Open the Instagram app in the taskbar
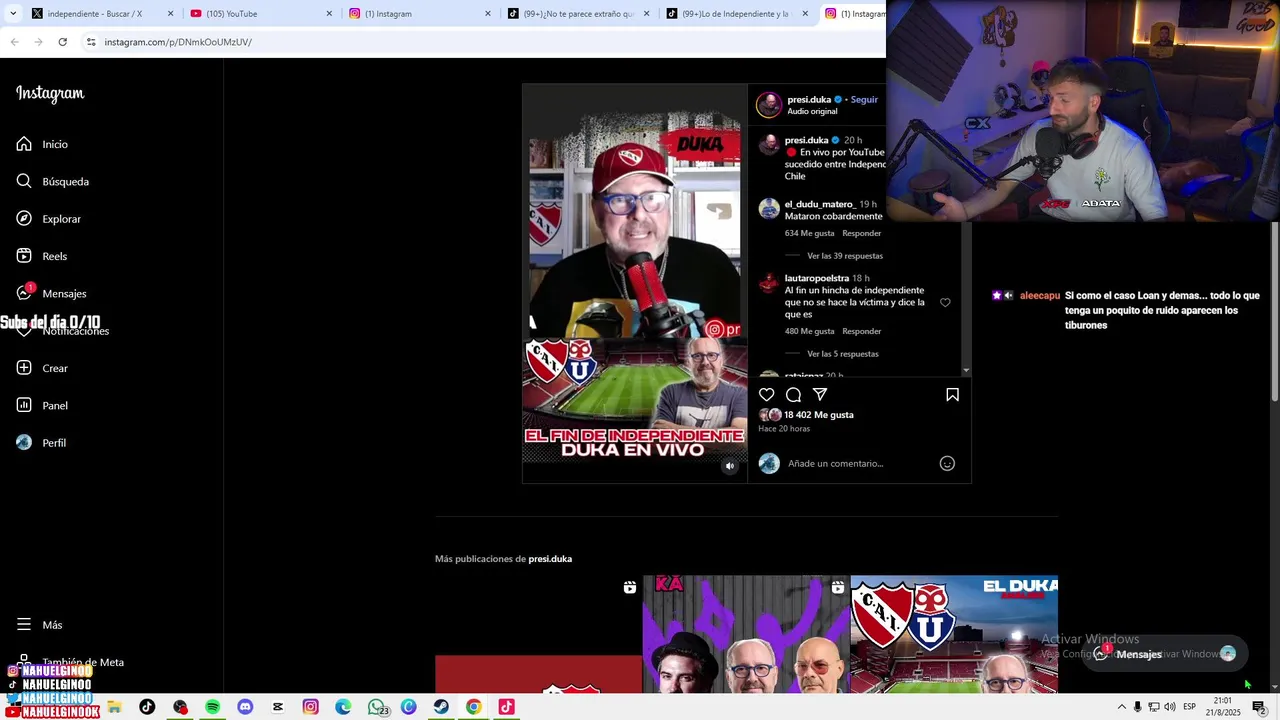This screenshot has width=1280, height=720. (x=311, y=707)
